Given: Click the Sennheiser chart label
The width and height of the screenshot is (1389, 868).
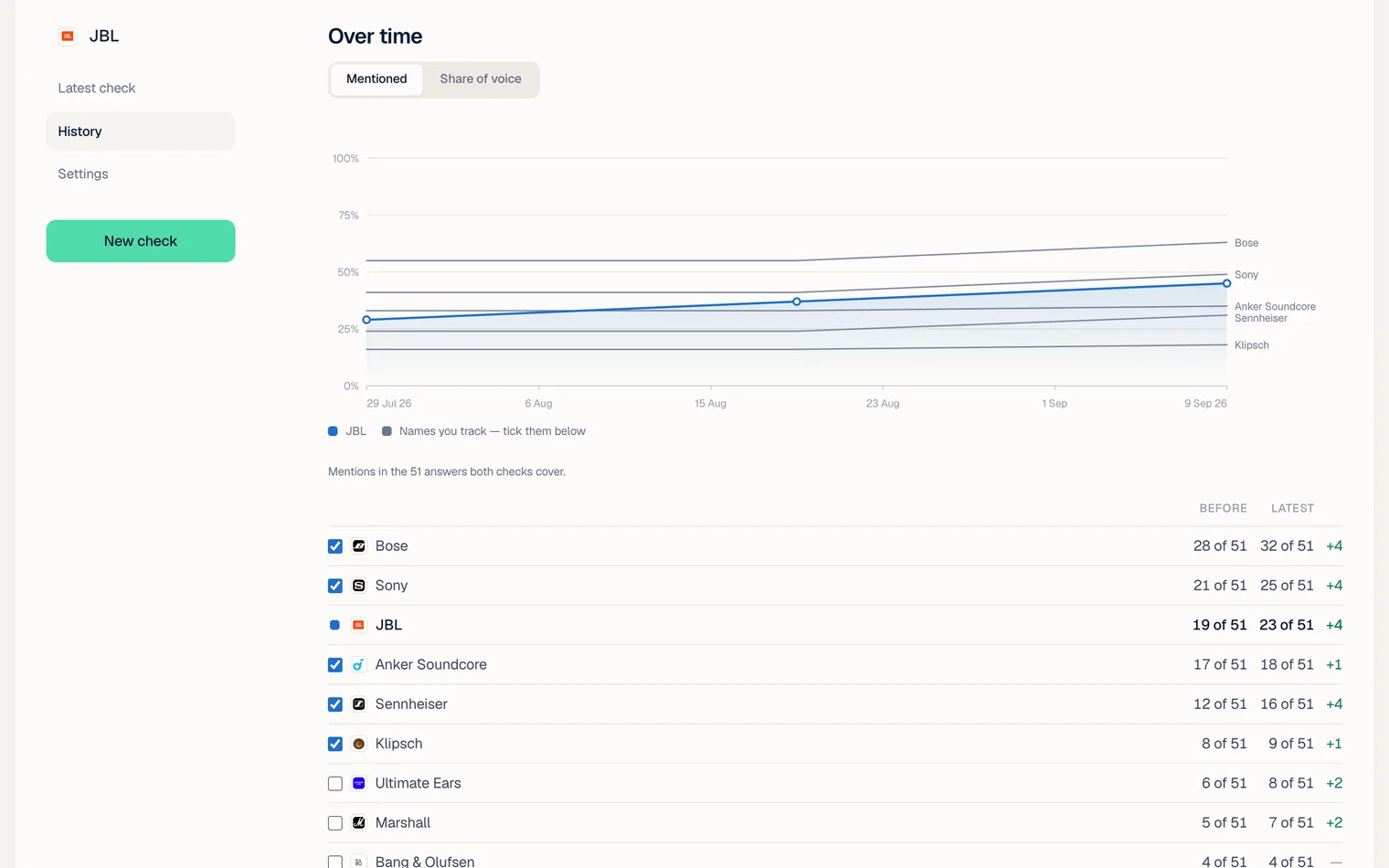Looking at the screenshot, I should [1261, 319].
